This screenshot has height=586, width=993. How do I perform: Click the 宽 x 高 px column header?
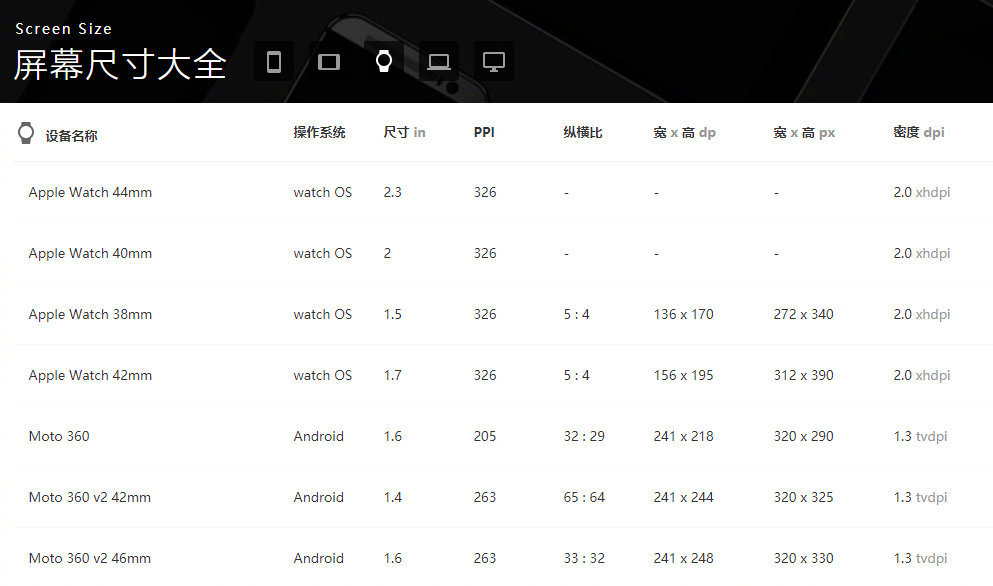click(804, 132)
